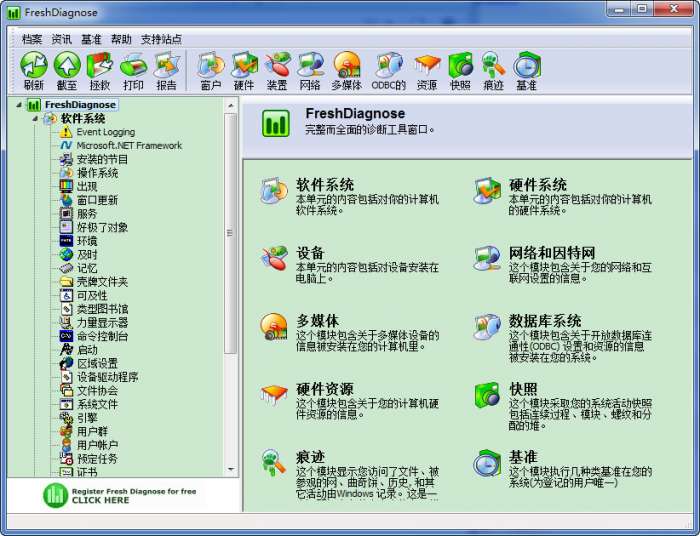The image size is (700, 536).
Task: Select the 多媒体 multimedia toolbar icon
Action: coord(346,71)
